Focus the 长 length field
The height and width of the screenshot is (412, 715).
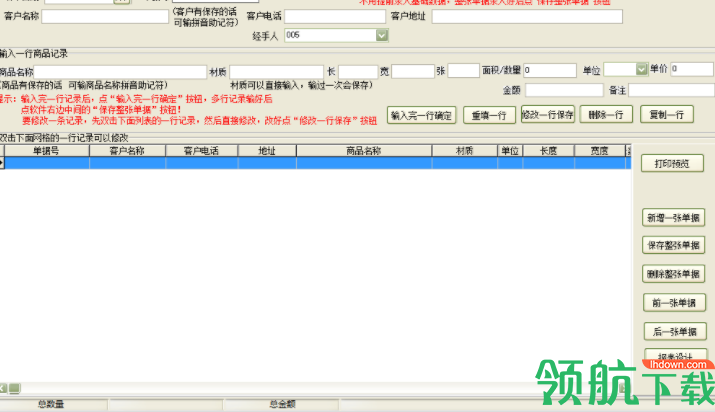[358, 72]
